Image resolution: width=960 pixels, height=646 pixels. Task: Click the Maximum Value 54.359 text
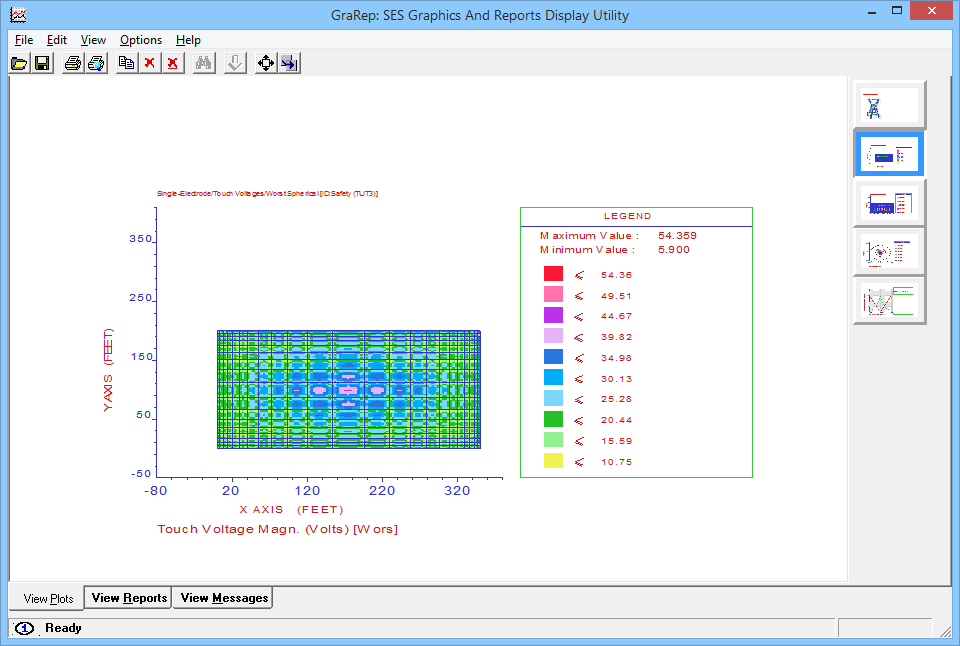pos(618,236)
